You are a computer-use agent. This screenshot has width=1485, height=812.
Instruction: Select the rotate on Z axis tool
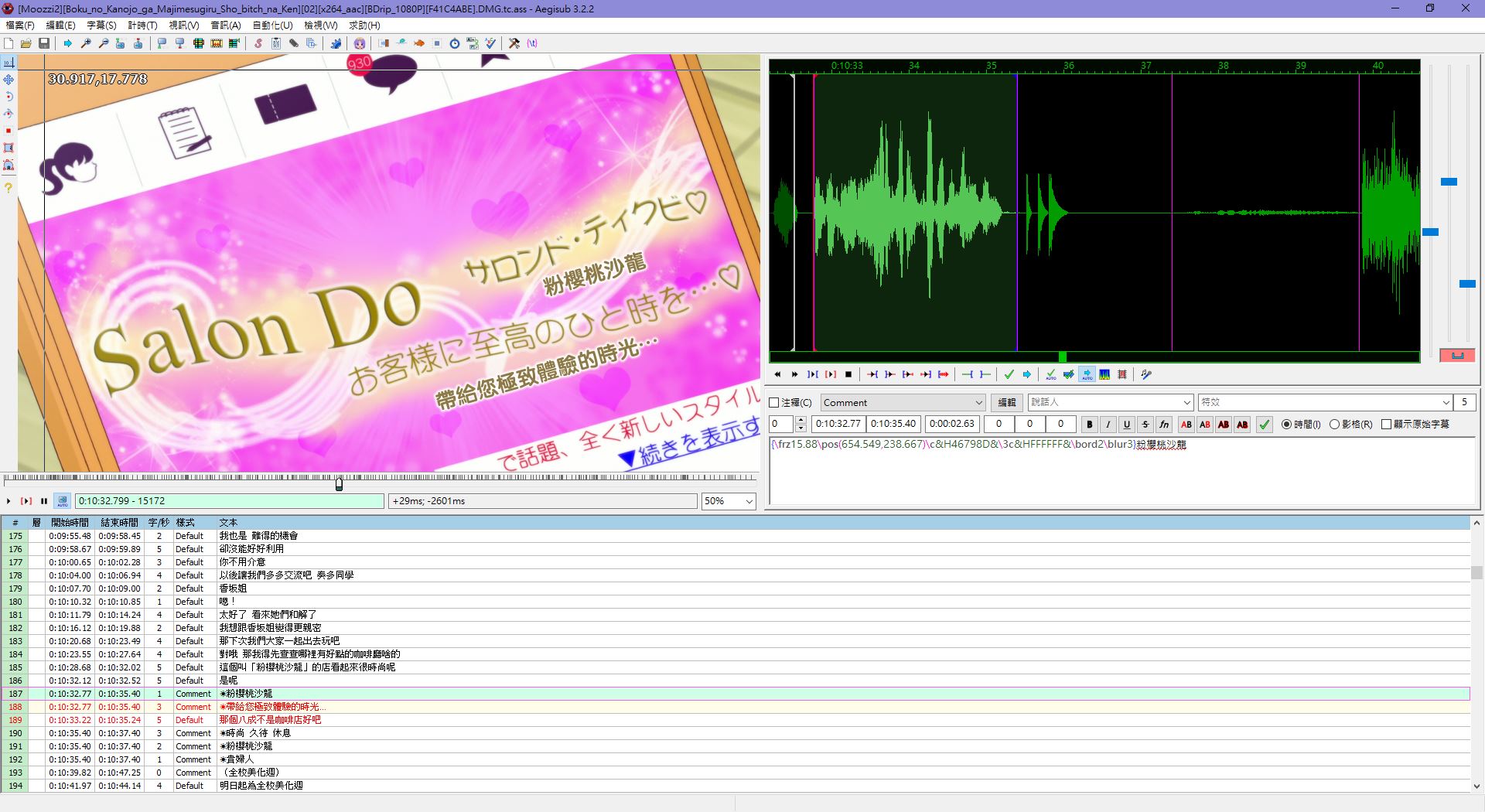click(x=9, y=97)
